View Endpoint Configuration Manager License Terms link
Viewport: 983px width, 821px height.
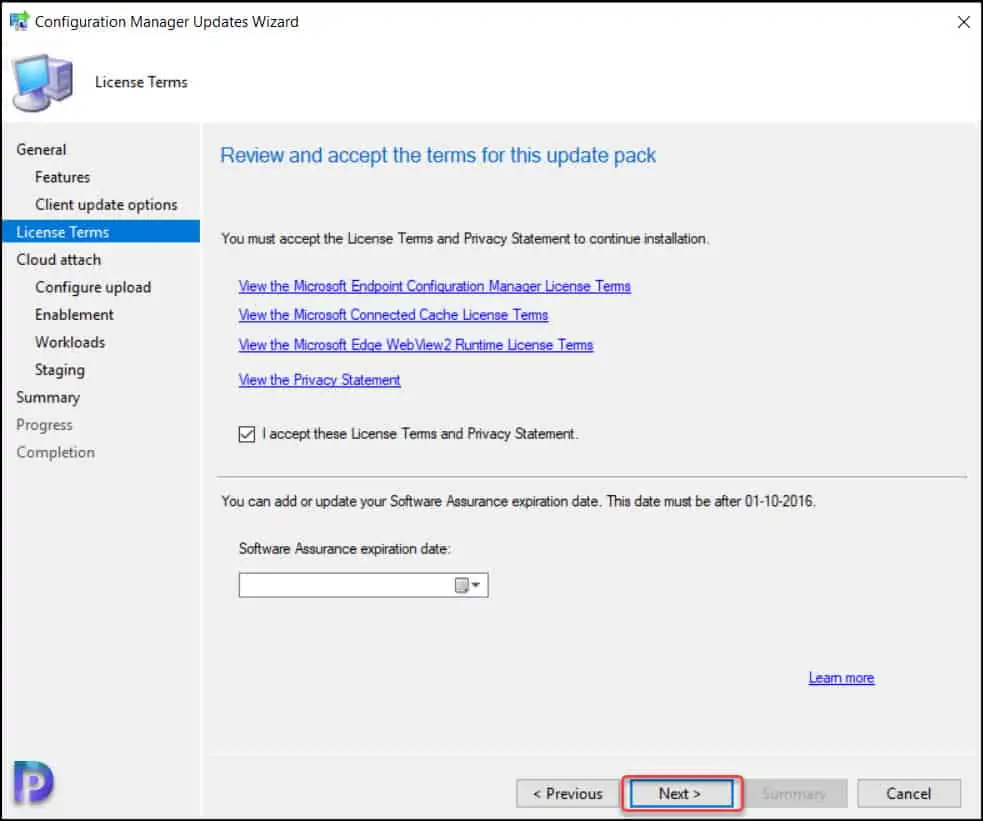pos(434,286)
